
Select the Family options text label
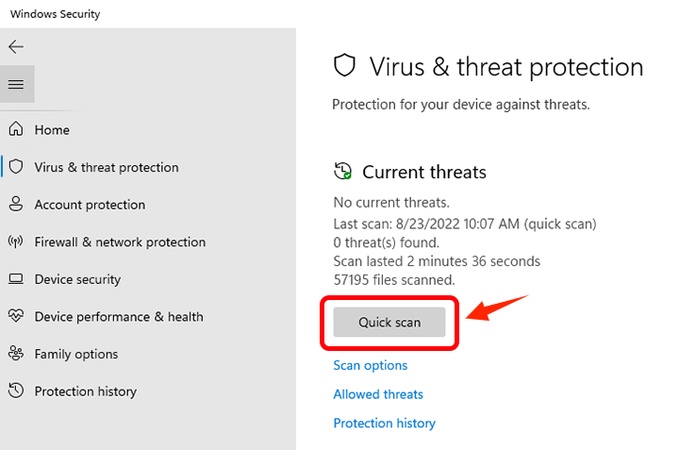point(76,354)
